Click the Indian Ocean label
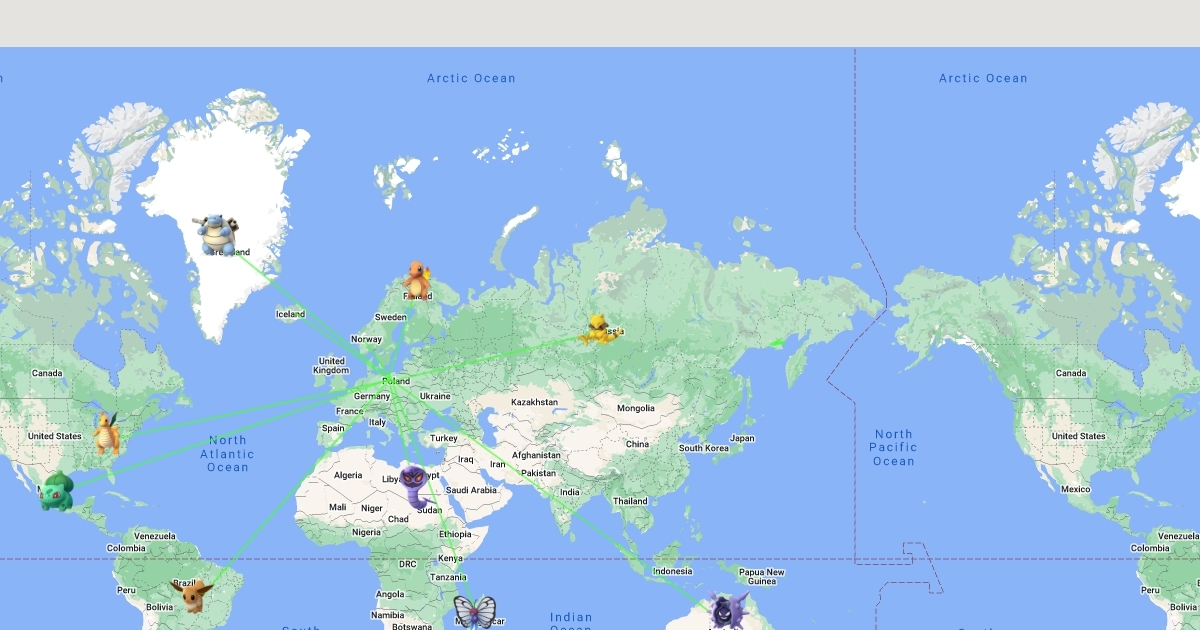This screenshot has height=630, width=1200. (x=571, y=622)
